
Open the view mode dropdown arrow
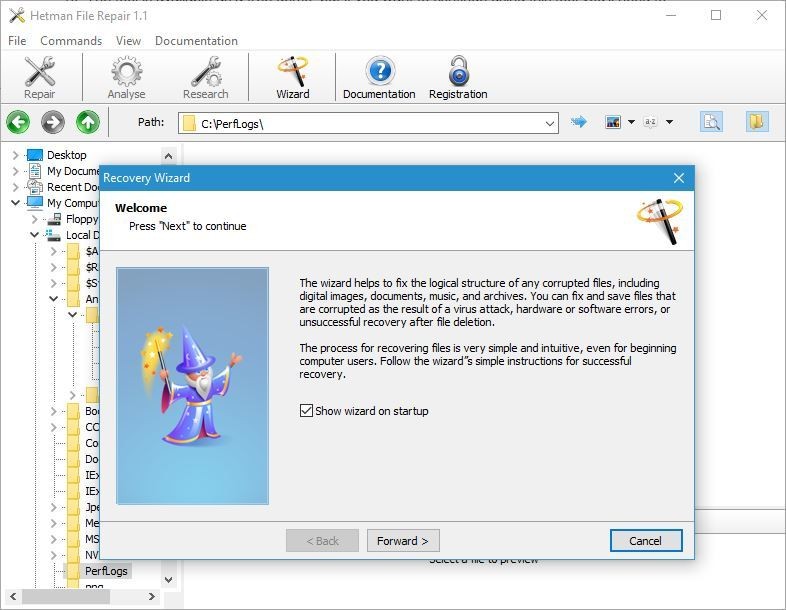[631, 122]
